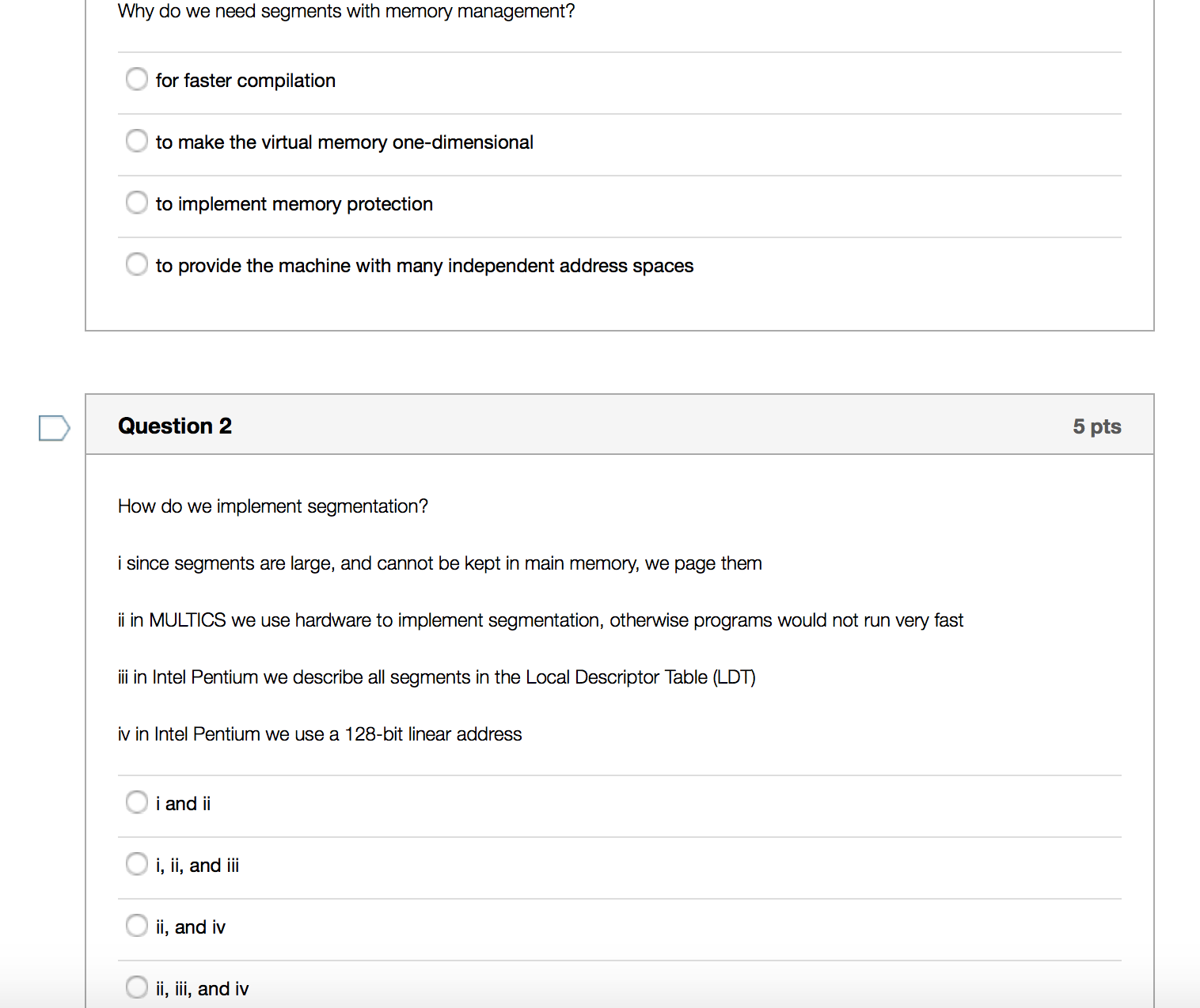Click statement i about paging large segments
The width and height of the screenshot is (1200, 1008).
pyautogui.click(x=440, y=563)
